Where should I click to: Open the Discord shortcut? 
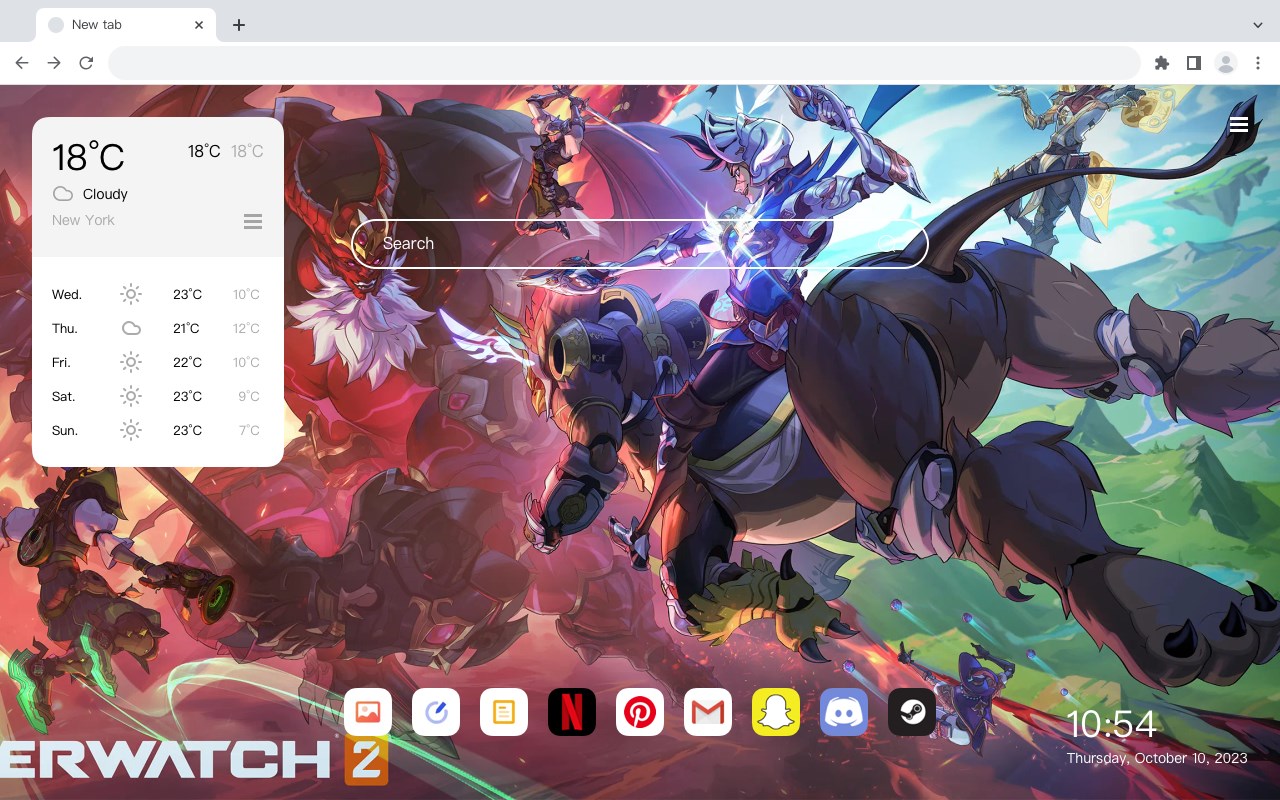pyautogui.click(x=844, y=712)
